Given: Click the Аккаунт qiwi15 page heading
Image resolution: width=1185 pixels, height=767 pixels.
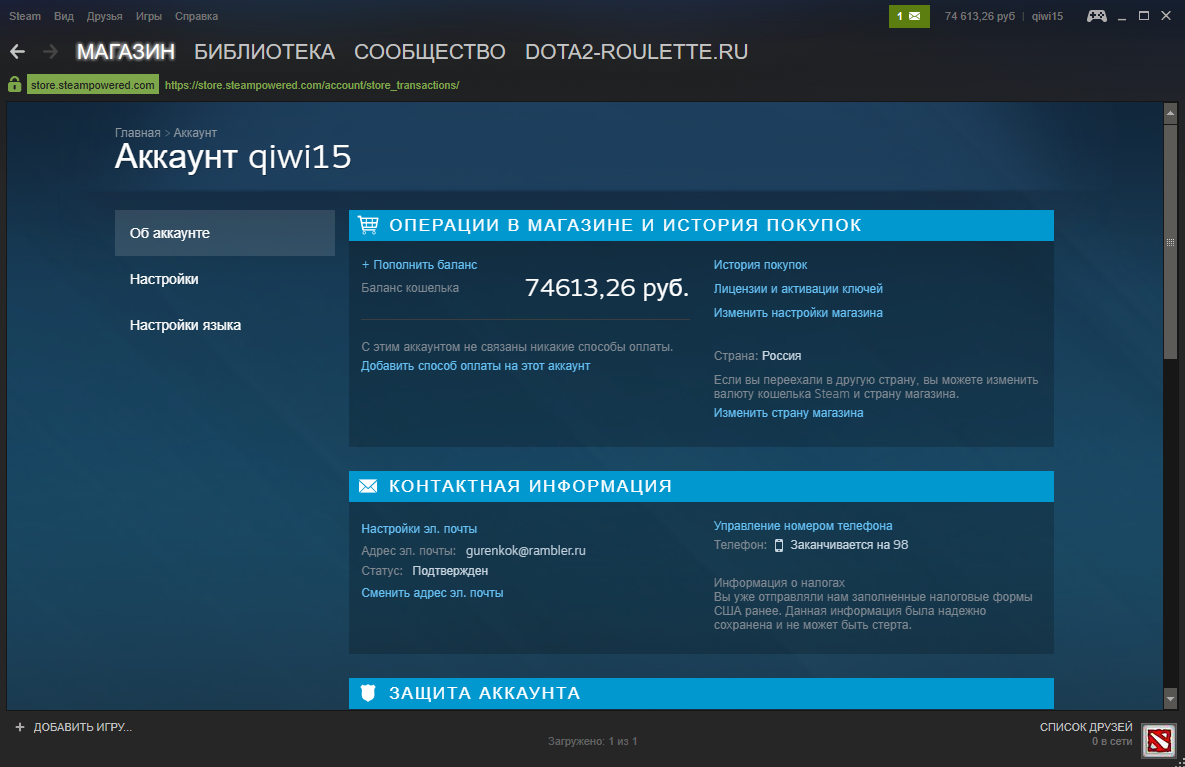Looking at the screenshot, I should coord(233,156).
